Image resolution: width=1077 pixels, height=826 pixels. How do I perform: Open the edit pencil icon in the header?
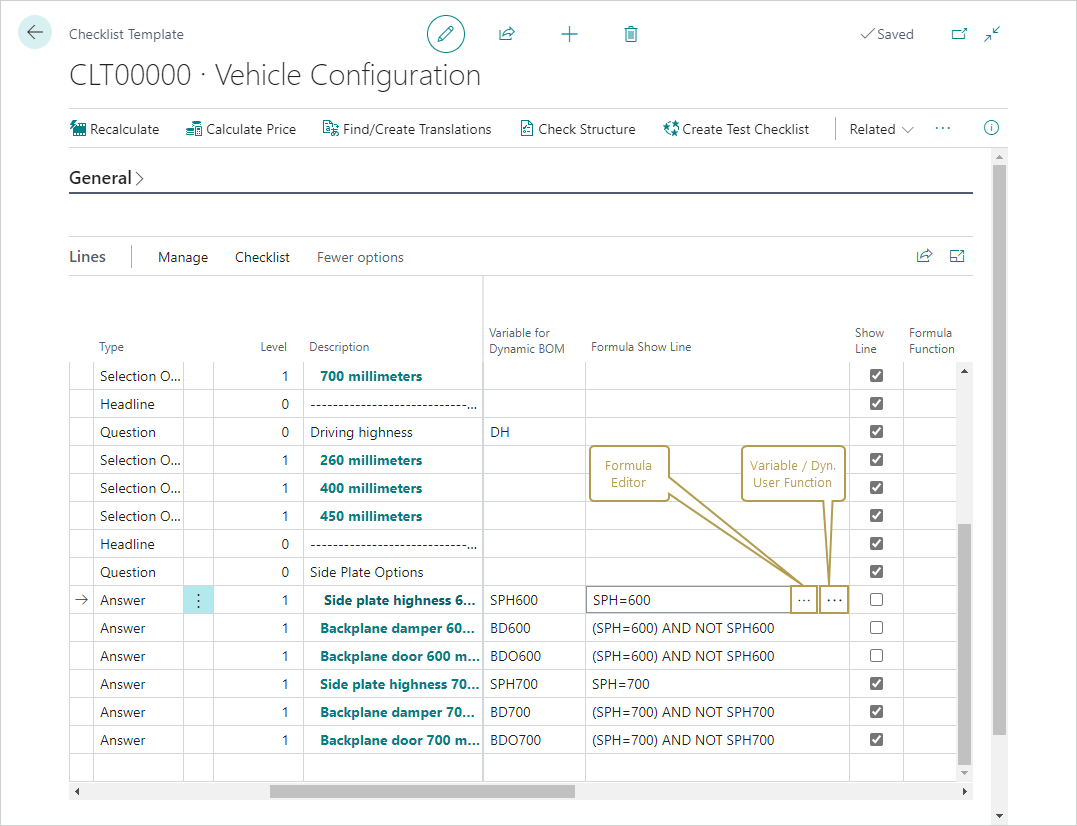pyautogui.click(x=446, y=33)
